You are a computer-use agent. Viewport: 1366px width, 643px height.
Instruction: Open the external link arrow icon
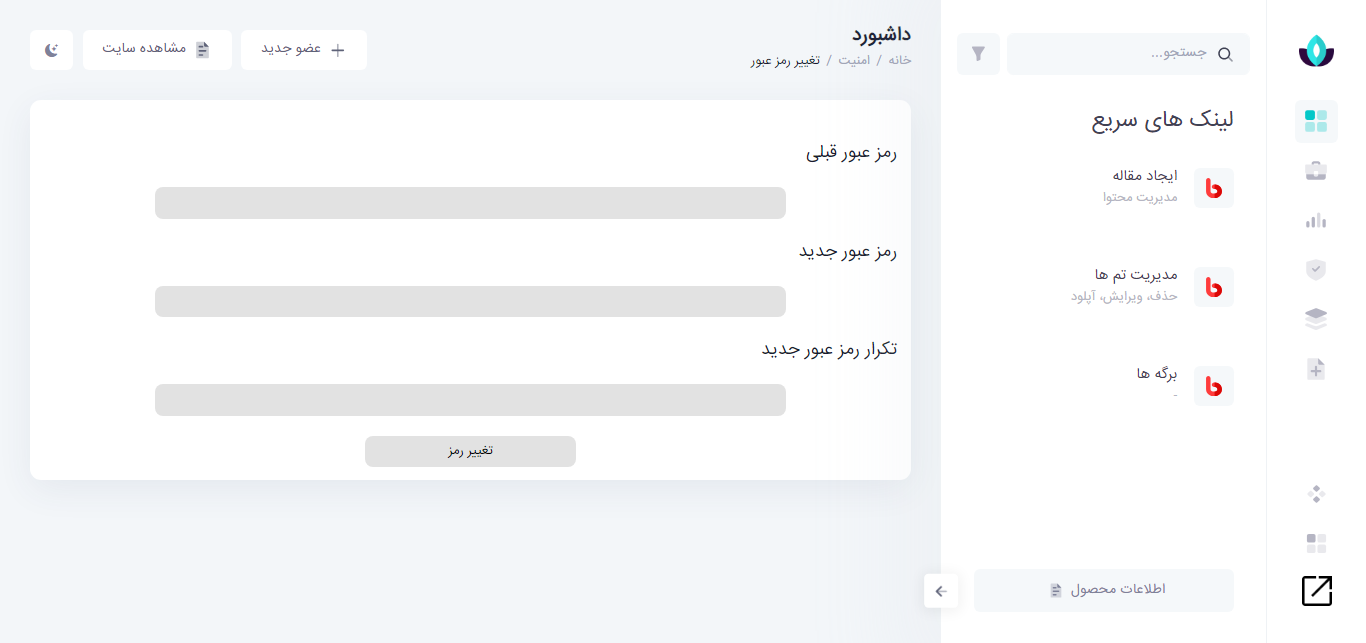1317,591
